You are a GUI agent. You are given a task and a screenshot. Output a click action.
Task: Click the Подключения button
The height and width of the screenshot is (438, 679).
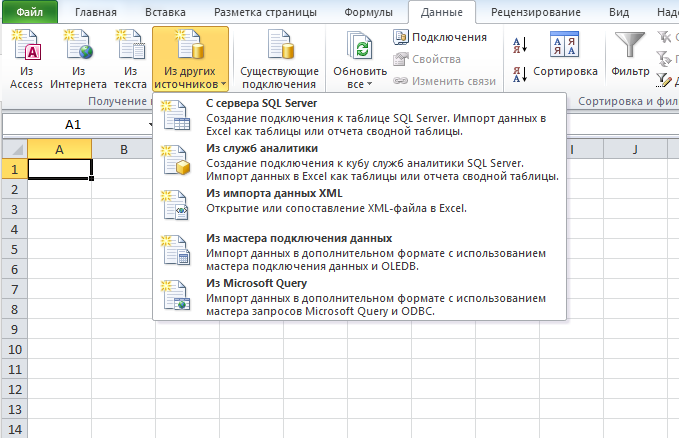[x=440, y=37]
